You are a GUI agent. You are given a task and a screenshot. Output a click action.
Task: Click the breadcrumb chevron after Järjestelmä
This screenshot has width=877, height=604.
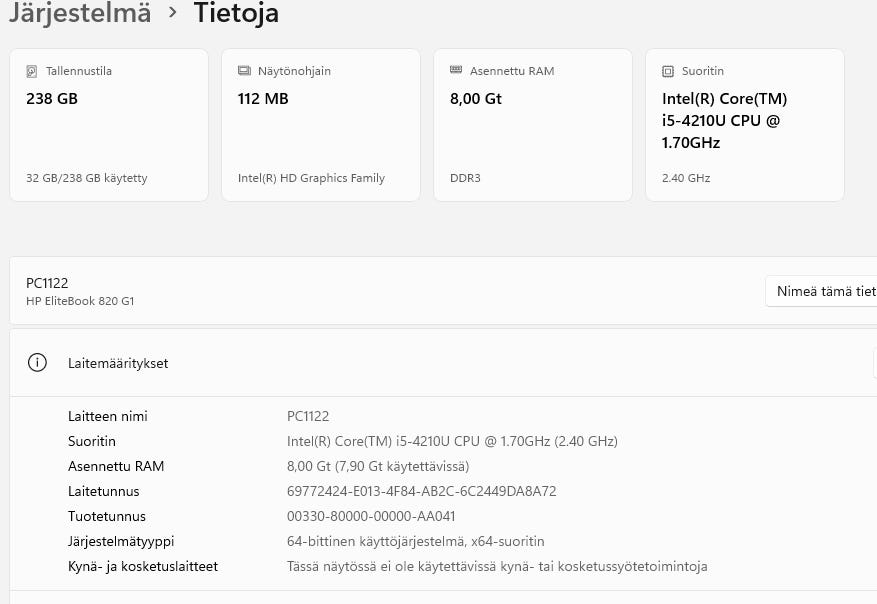(173, 13)
